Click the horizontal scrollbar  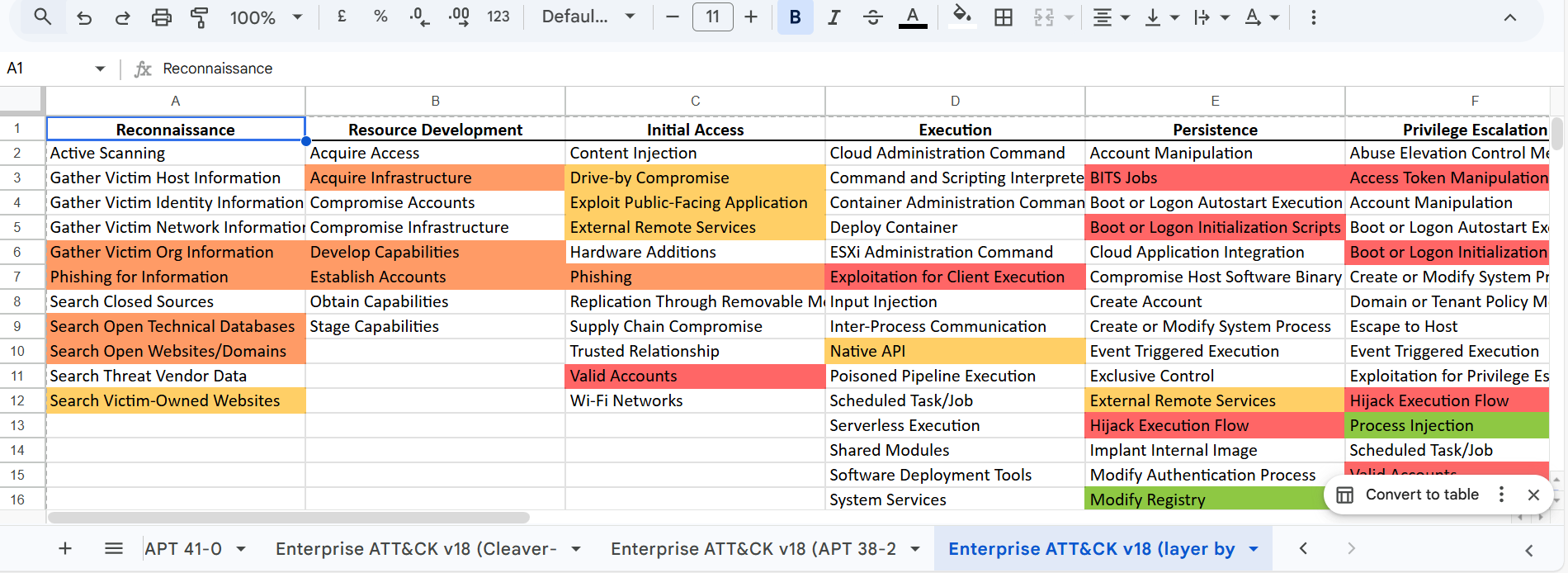289,518
